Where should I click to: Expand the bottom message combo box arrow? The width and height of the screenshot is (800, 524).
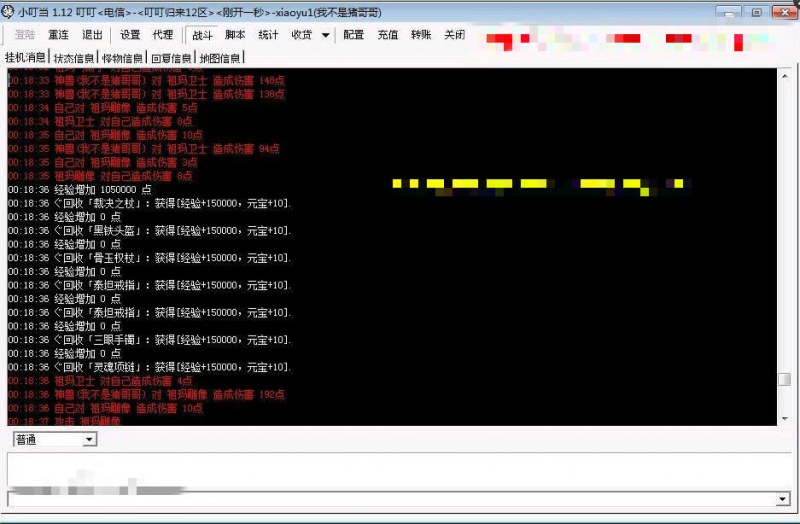783,499
